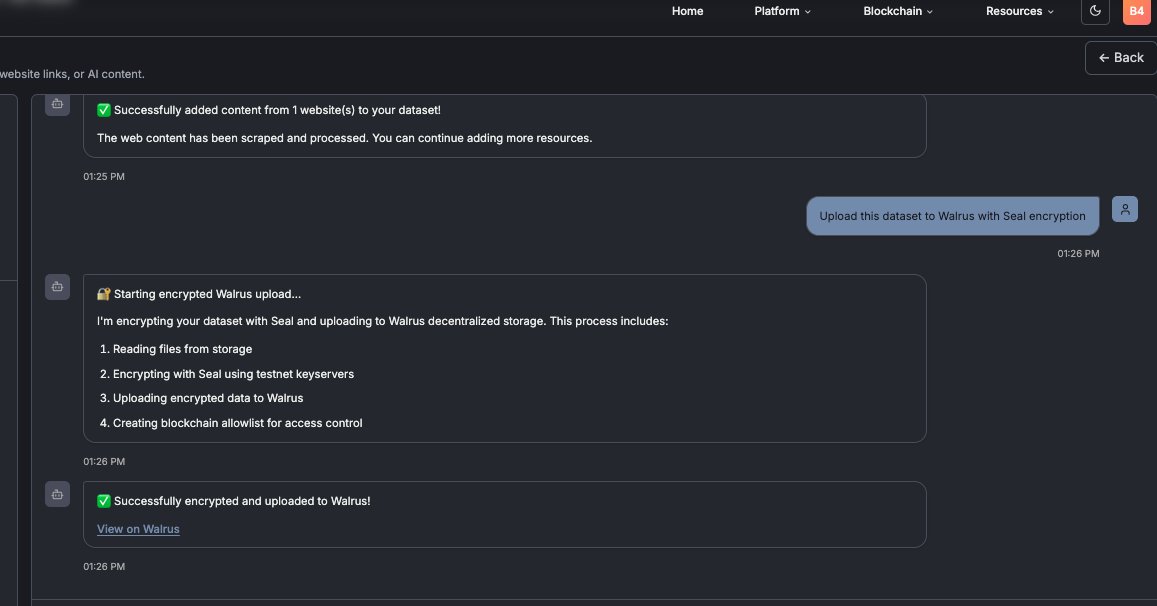Click the robot icon beside the web scraping message
Image resolution: width=1157 pixels, height=606 pixels.
tap(57, 103)
